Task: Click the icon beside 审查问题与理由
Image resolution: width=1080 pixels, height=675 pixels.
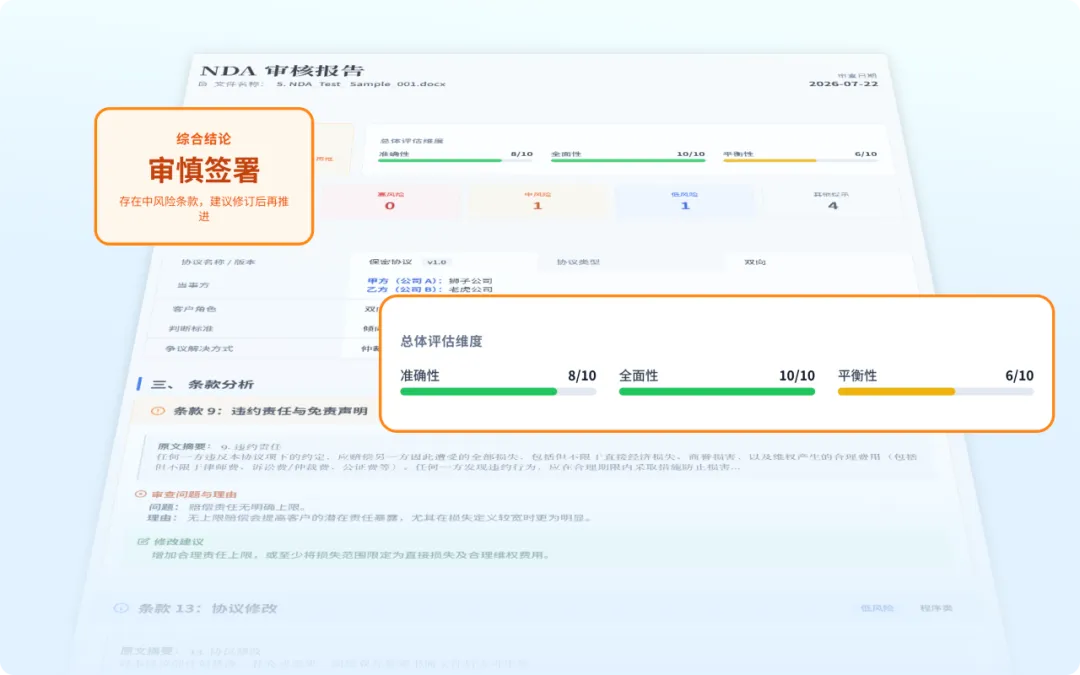Action: (141, 494)
